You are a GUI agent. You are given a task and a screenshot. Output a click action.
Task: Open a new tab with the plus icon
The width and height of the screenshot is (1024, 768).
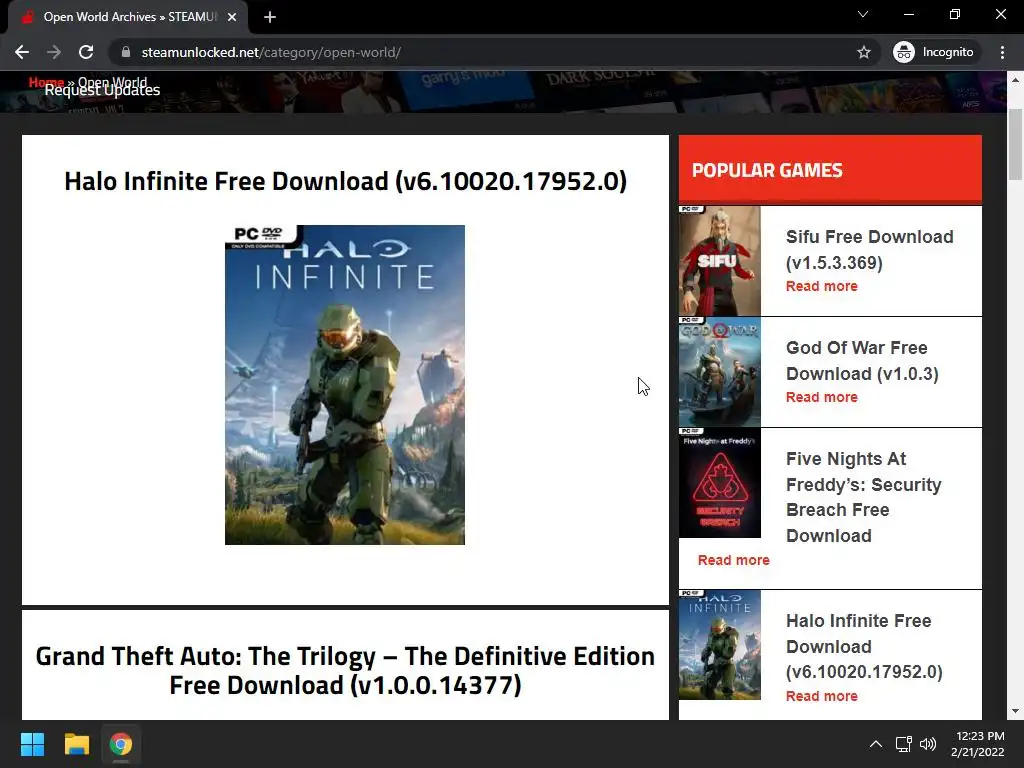pyautogui.click(x=270, y=17)
